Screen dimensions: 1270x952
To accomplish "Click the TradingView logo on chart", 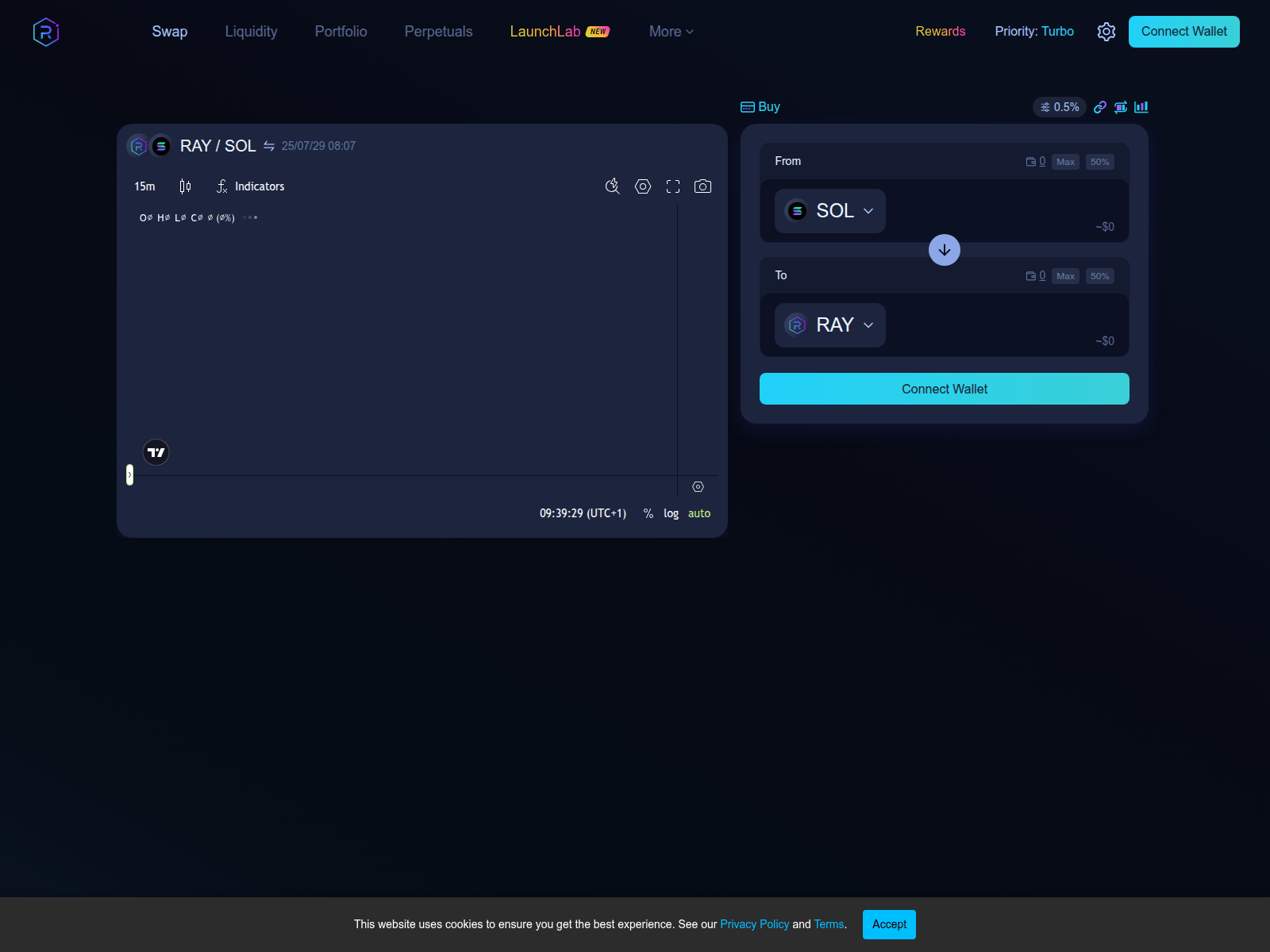I will 156,452.
